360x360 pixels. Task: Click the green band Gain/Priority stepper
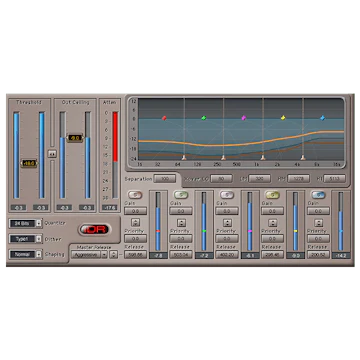181,223
